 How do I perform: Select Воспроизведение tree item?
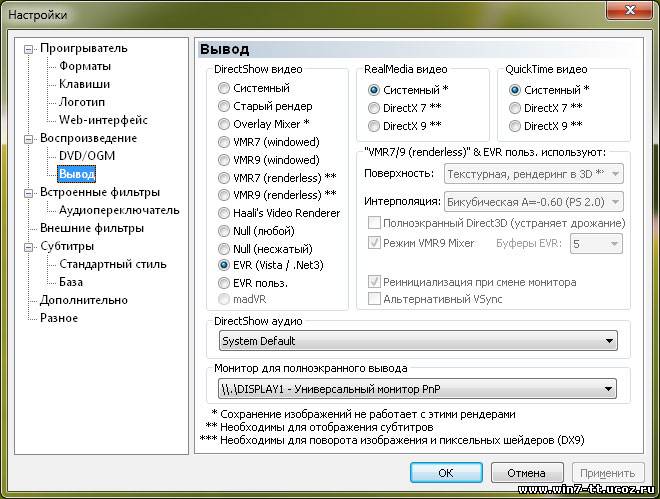pos(88,138)
